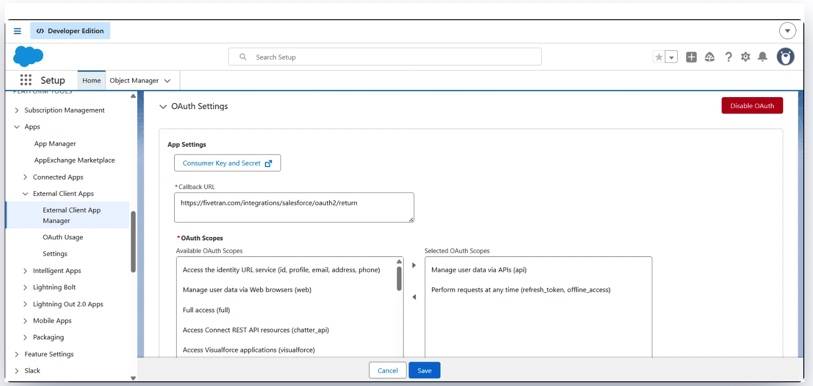The height and width of the screenshot is (386, 813).
Task: Click the sidebar scrollbar thumb
Action: (x=133, y=241)
